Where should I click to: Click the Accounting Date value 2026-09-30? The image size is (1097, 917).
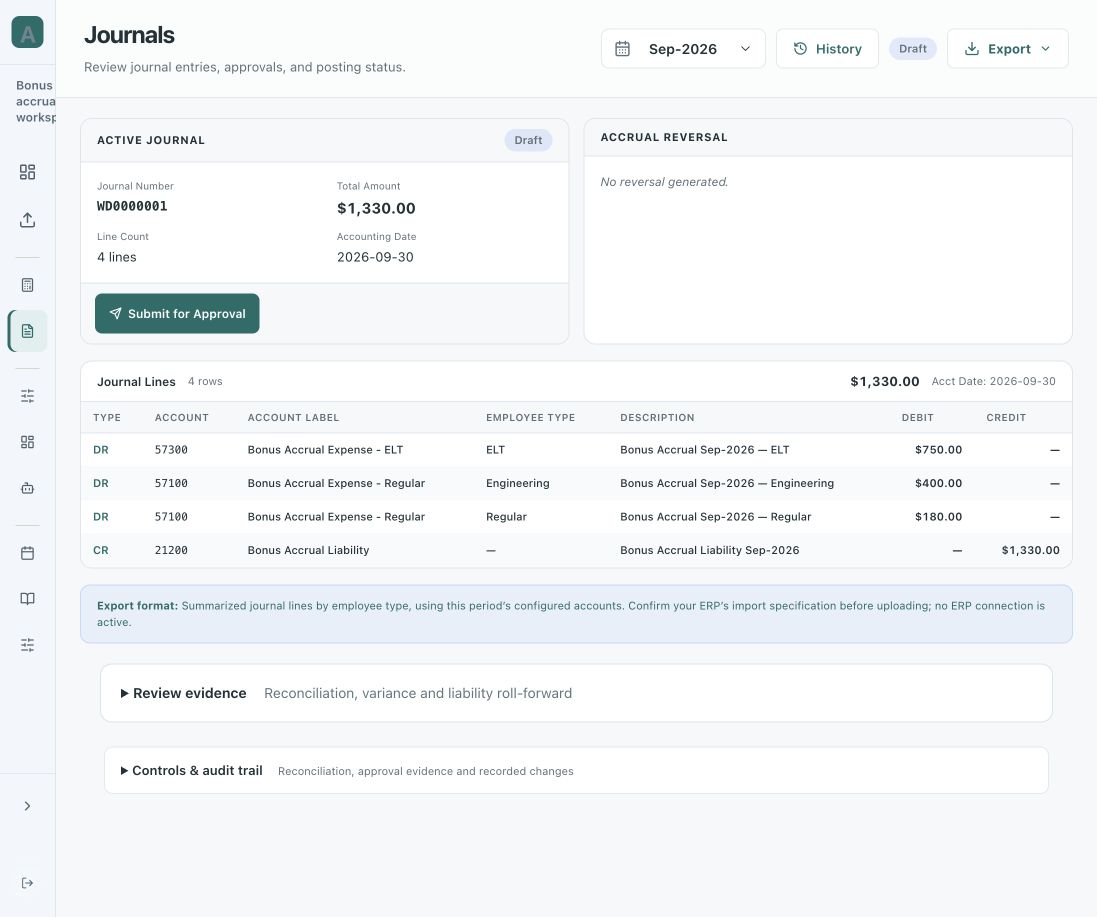[x=375, y=257]
